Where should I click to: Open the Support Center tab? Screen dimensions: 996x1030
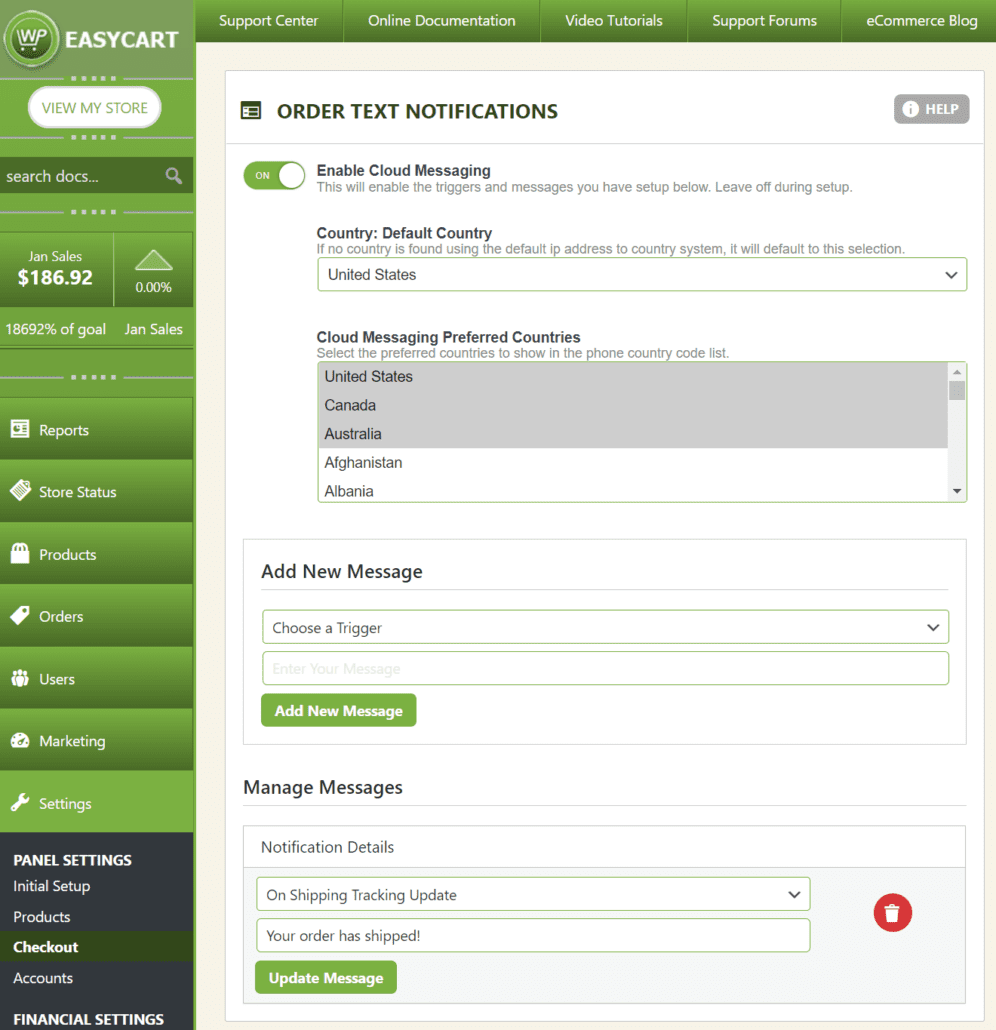click(268, 20)
